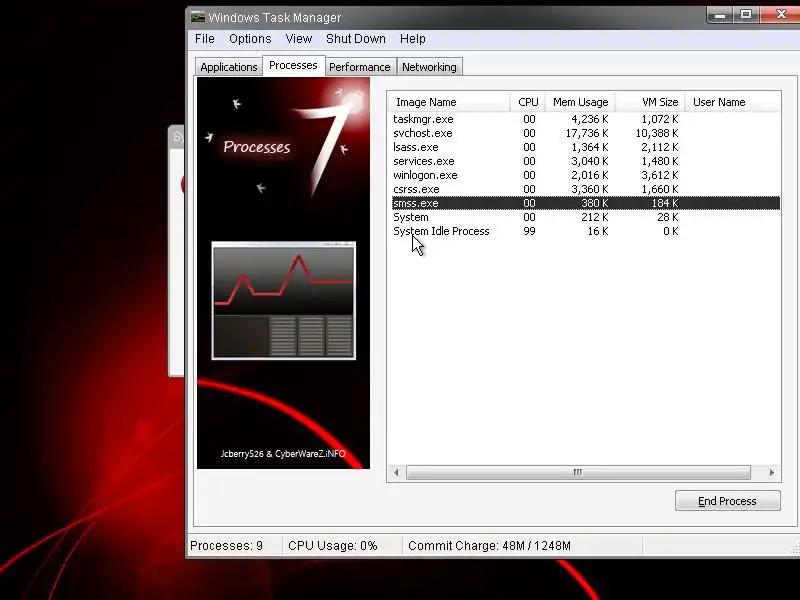Switch to the Applications tab
800x600 pixels.
pyautogui.click(x=229, y=67)
